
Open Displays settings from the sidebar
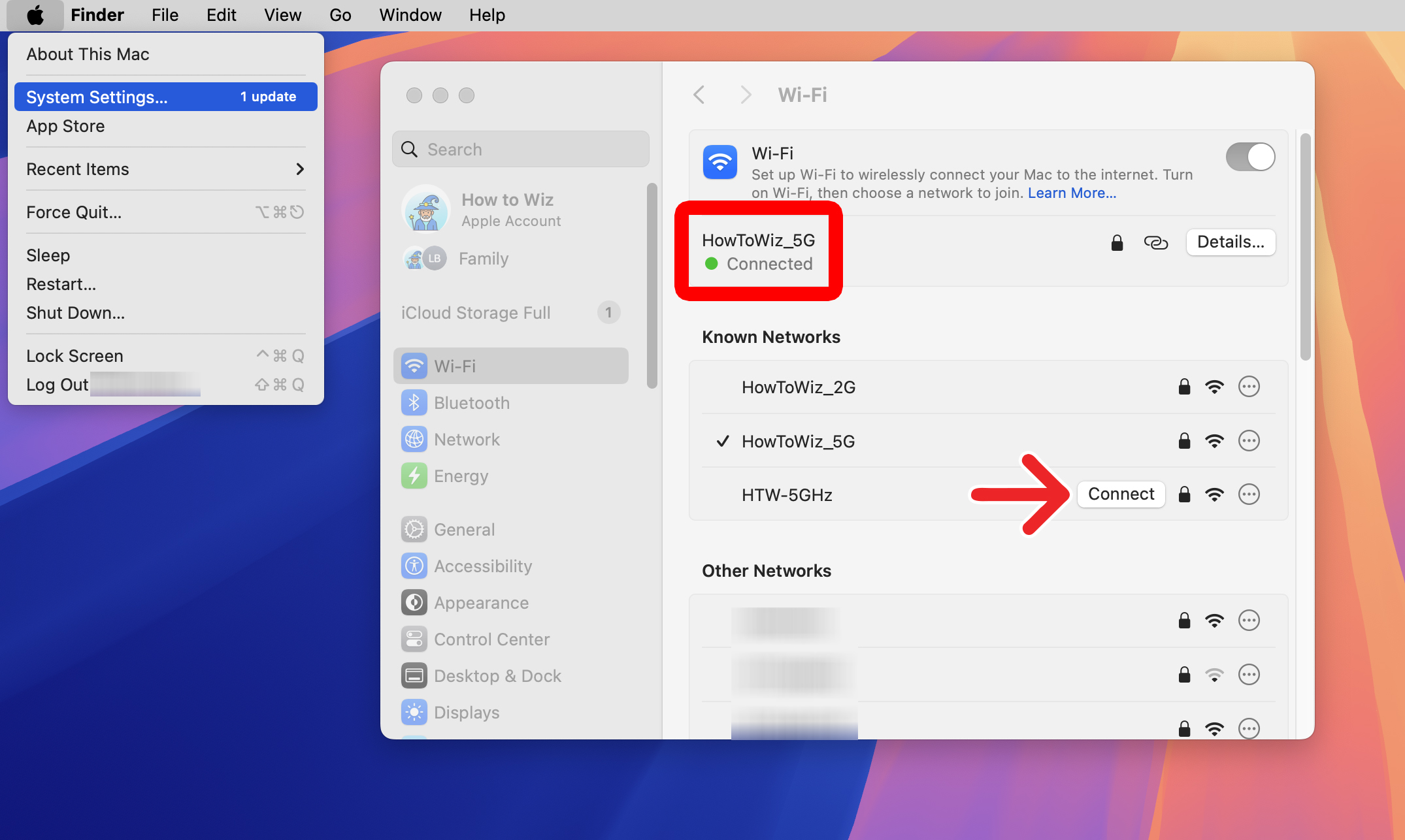466,712
